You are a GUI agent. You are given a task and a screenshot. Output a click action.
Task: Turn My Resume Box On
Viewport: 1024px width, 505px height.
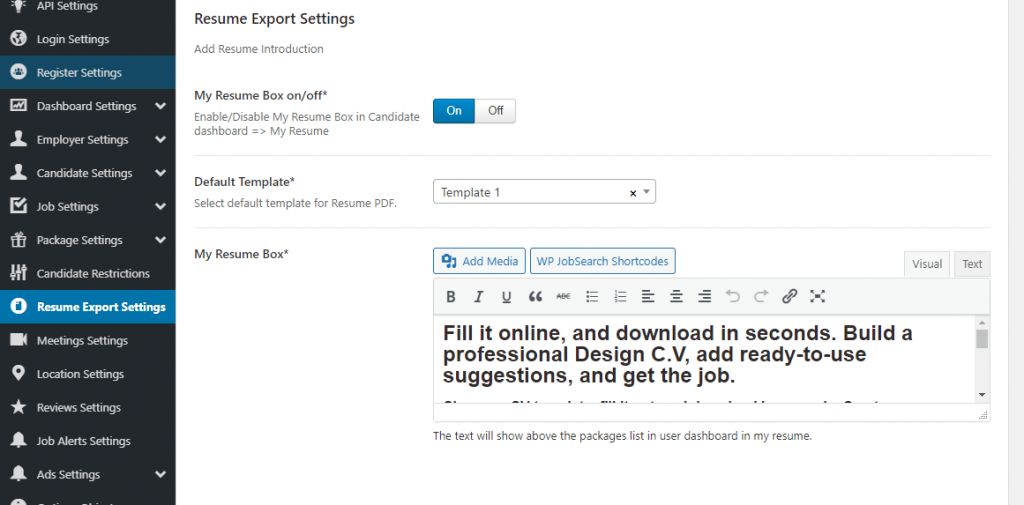click(454, 111)
